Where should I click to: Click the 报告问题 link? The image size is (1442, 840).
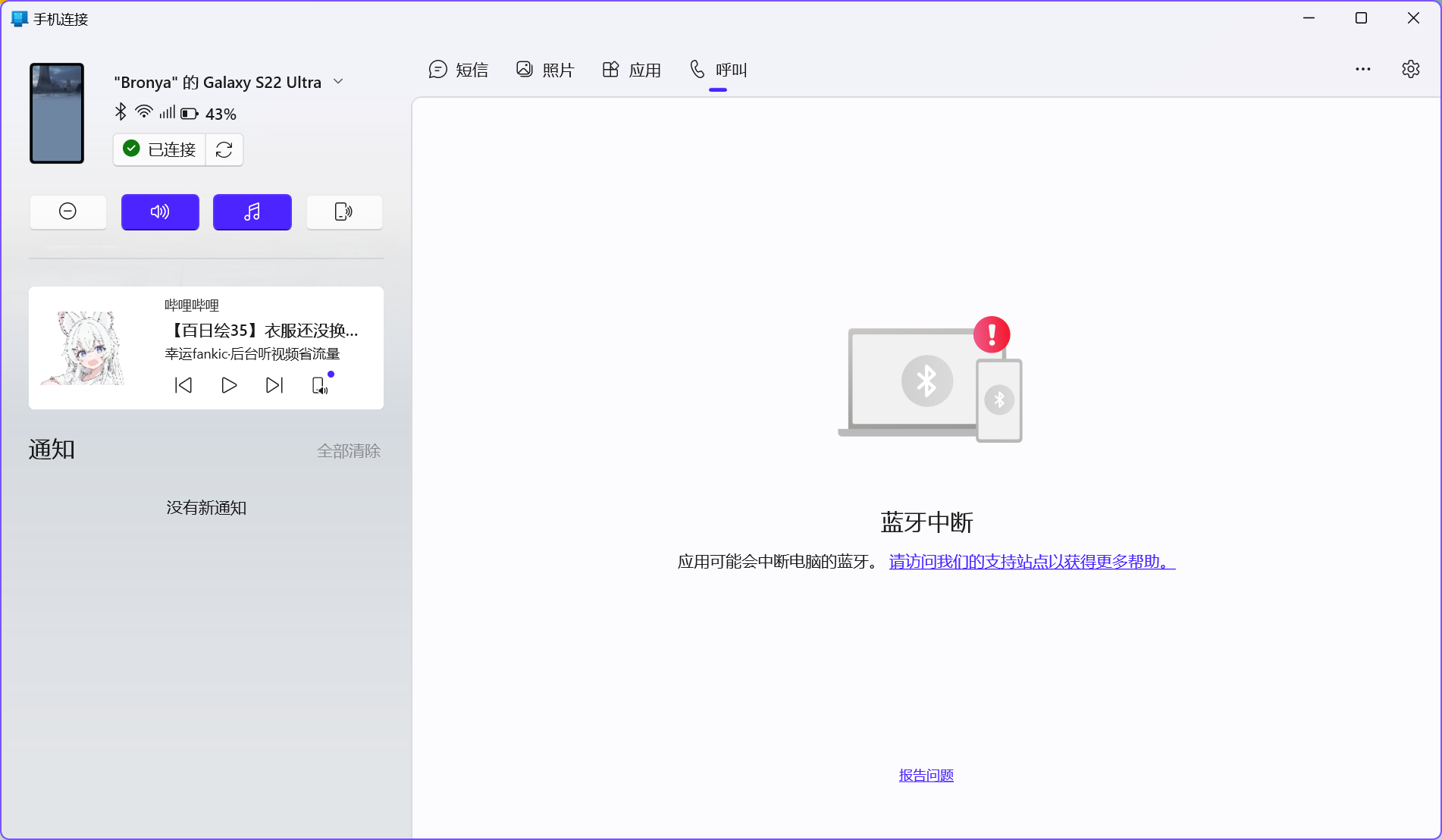[926, 775]
